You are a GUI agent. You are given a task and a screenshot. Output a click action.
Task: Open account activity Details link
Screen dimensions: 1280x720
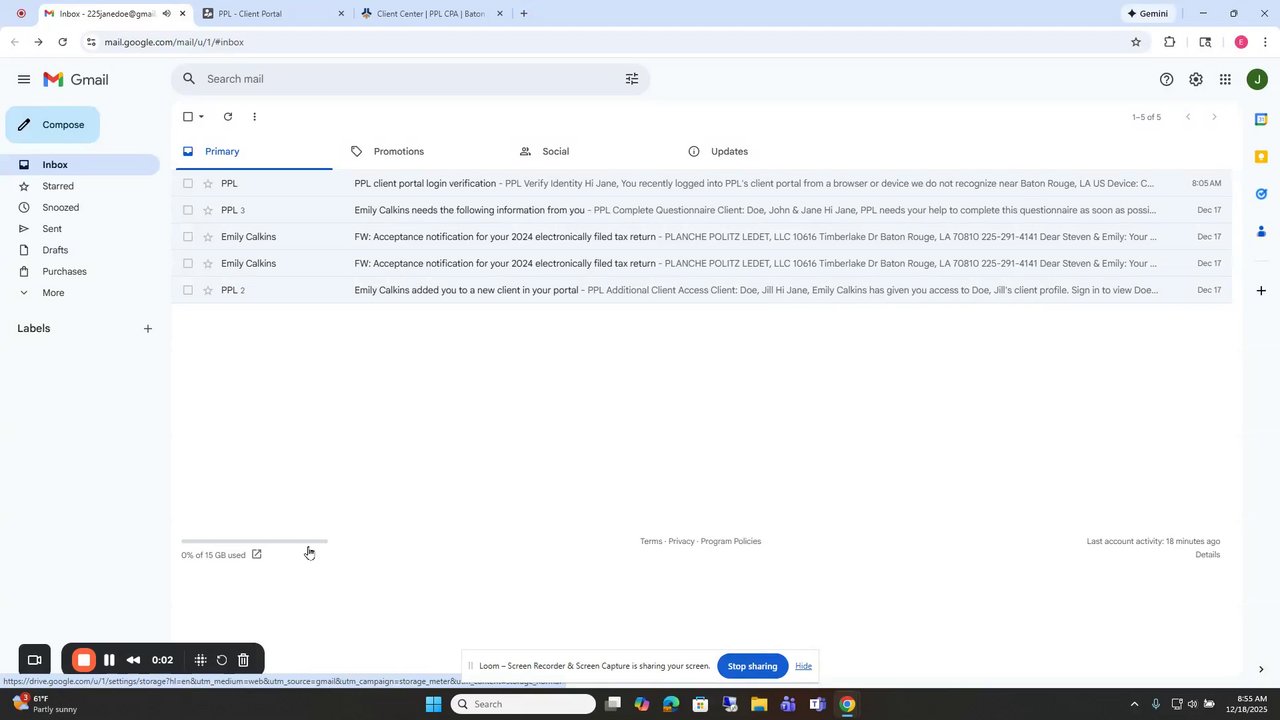pyautogui.click(x=1208, y=555)
